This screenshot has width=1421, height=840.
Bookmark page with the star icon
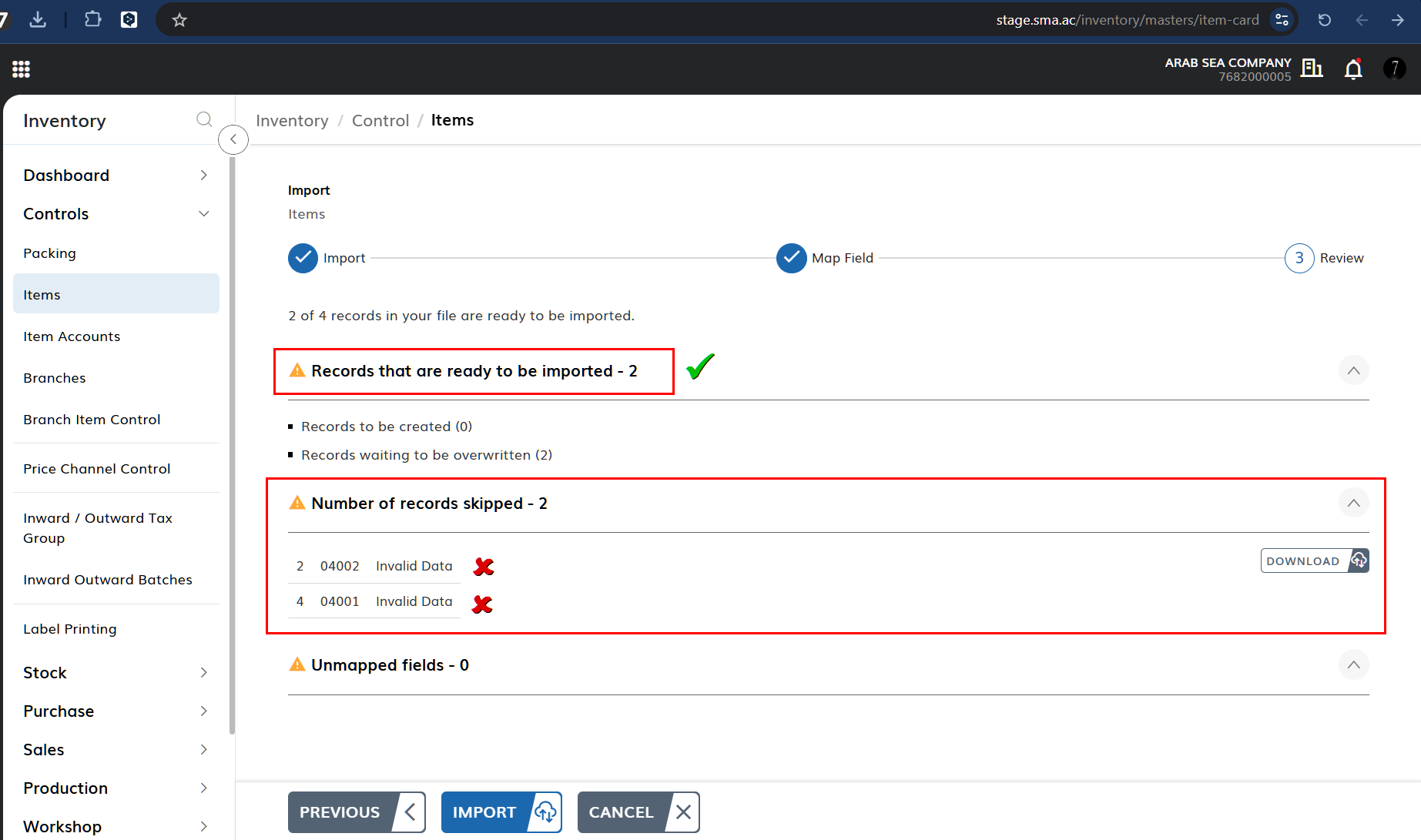(x=179, y=20)
